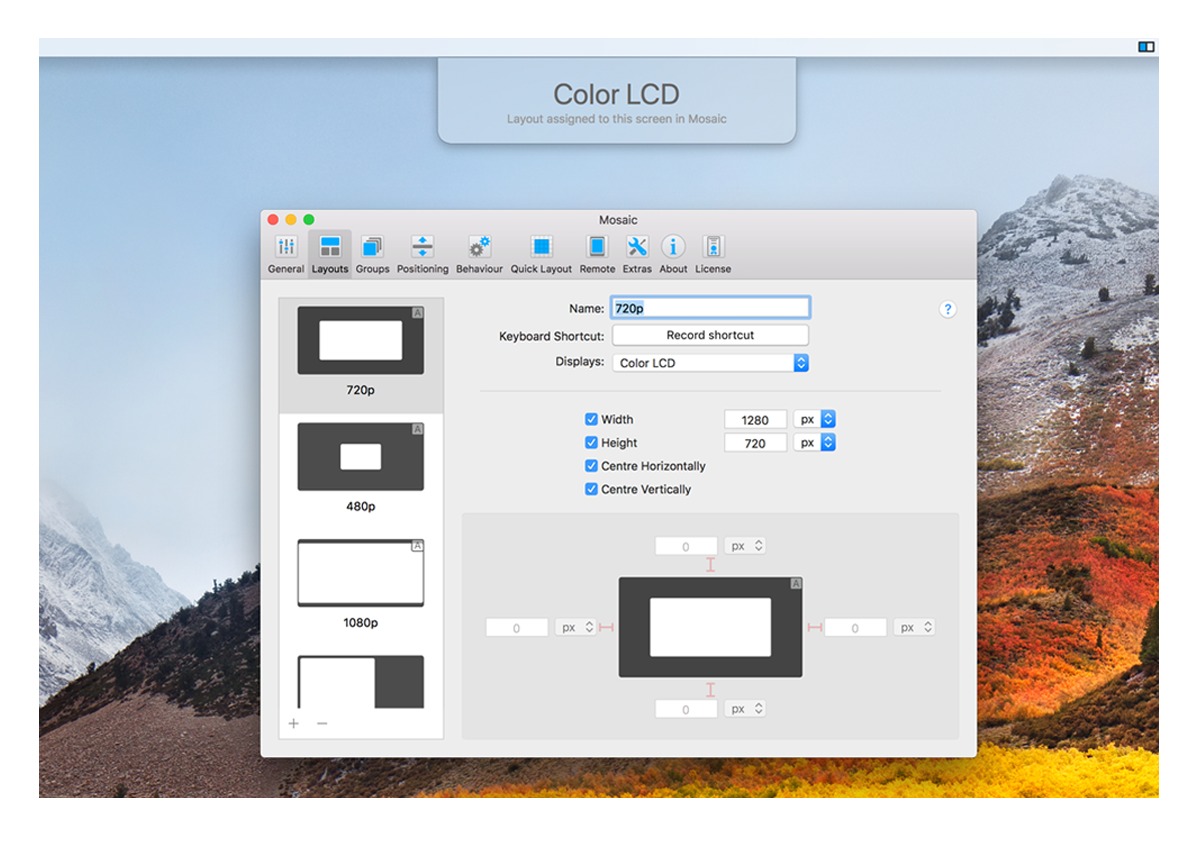
Task: Click the Color LCD layout overlay banner
Action: (617, 100)
